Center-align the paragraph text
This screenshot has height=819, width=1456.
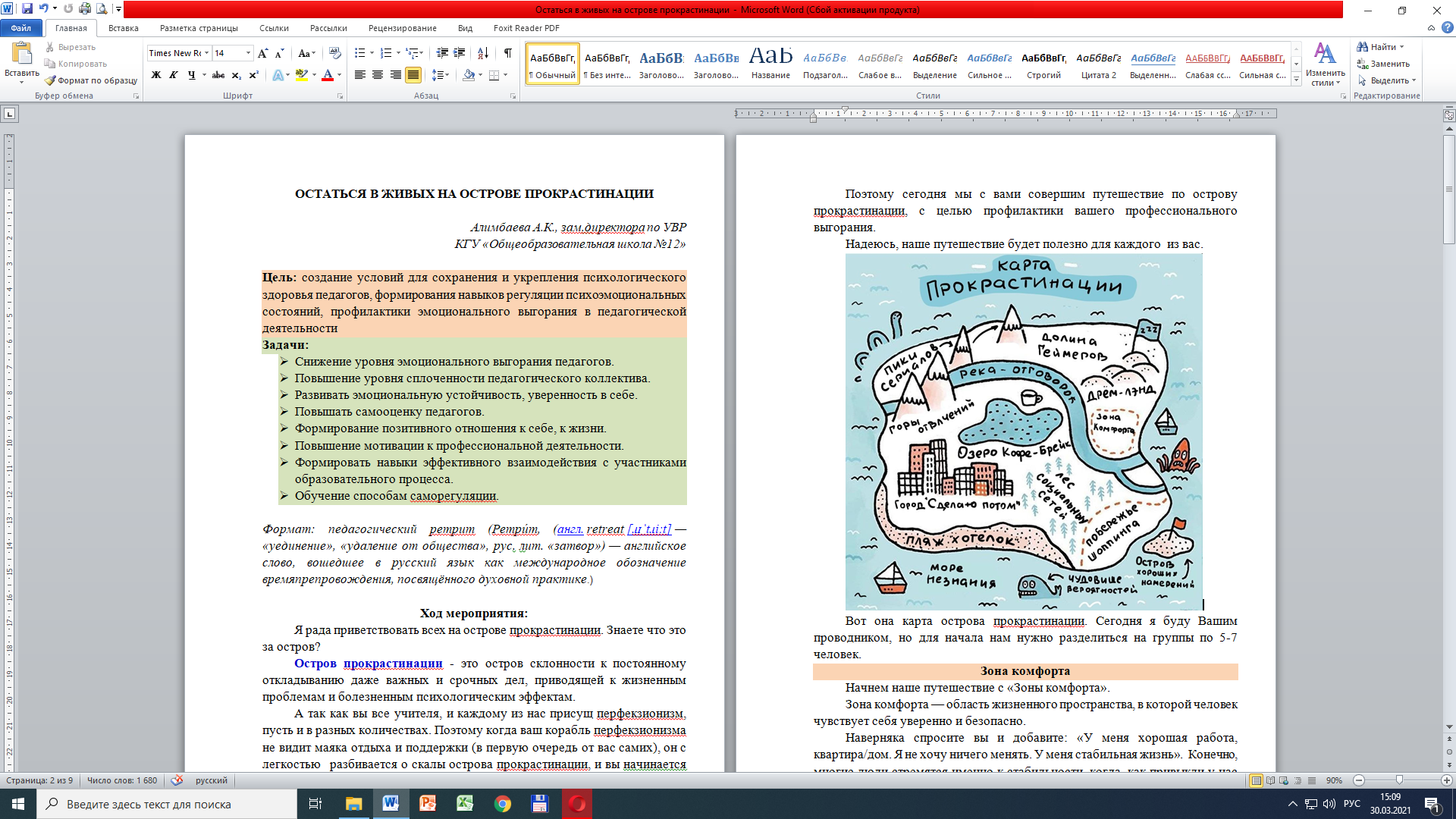(x=378, y=75)
